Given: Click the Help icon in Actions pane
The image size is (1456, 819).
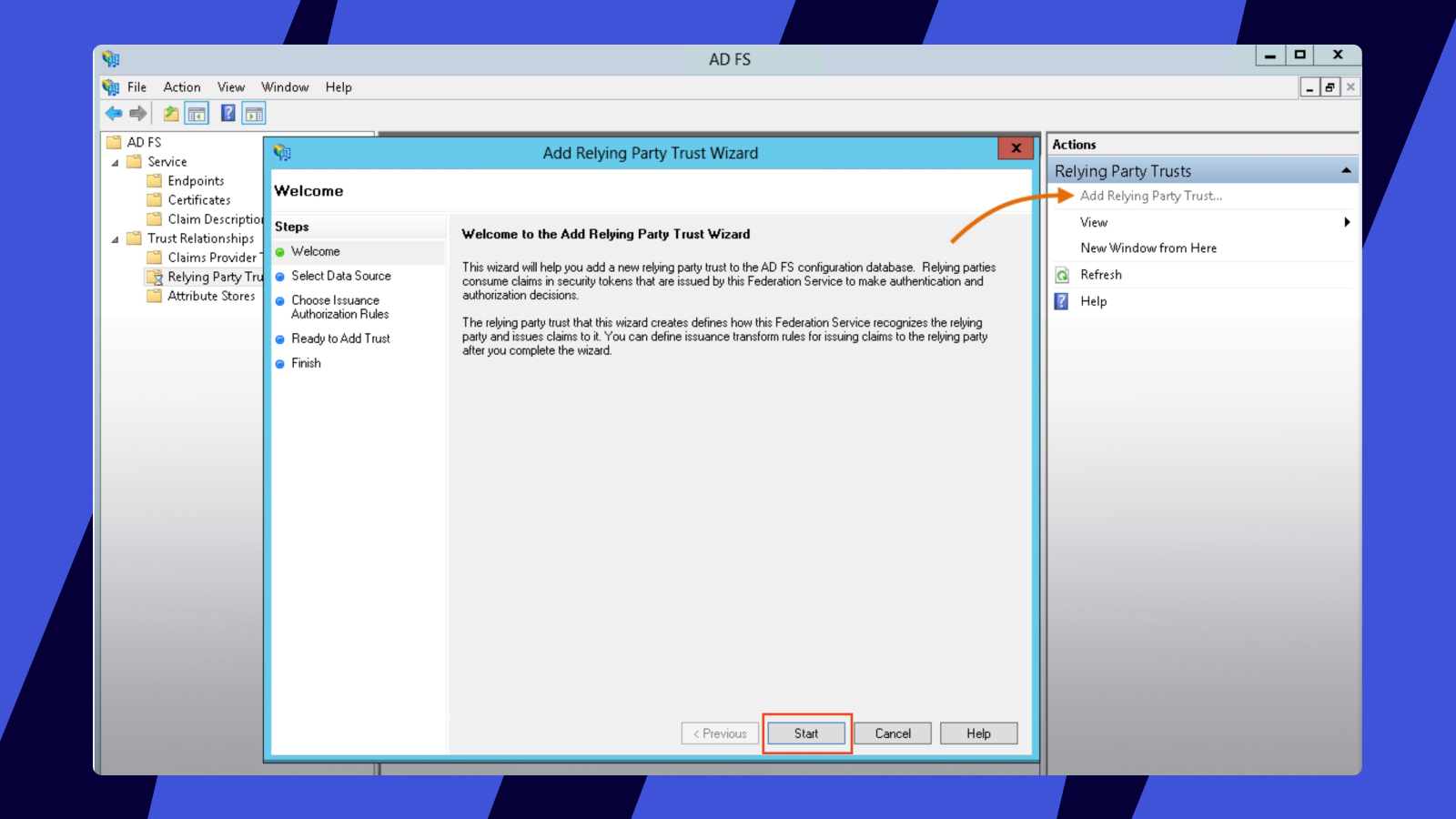Looking at the screenshot, I should click(x=1062, y=301).
